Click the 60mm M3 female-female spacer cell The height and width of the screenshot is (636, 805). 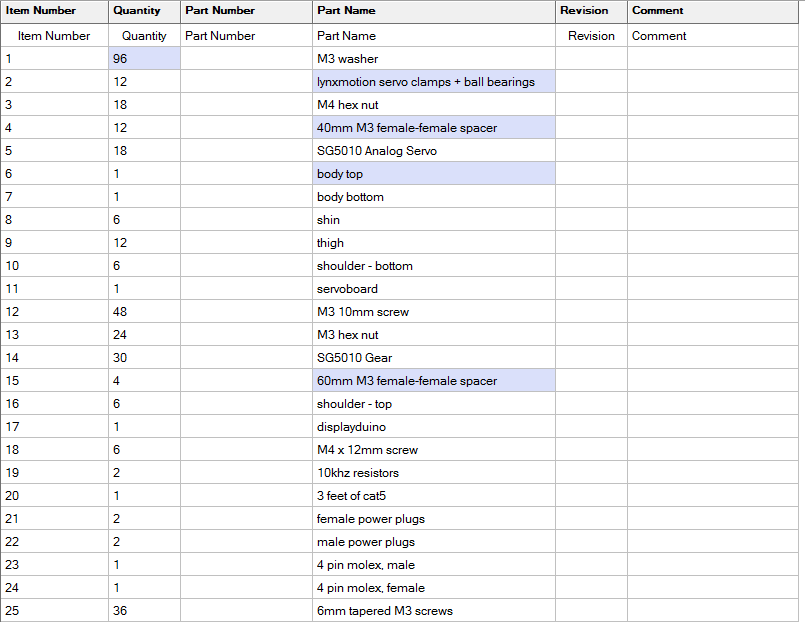(433, 381)
